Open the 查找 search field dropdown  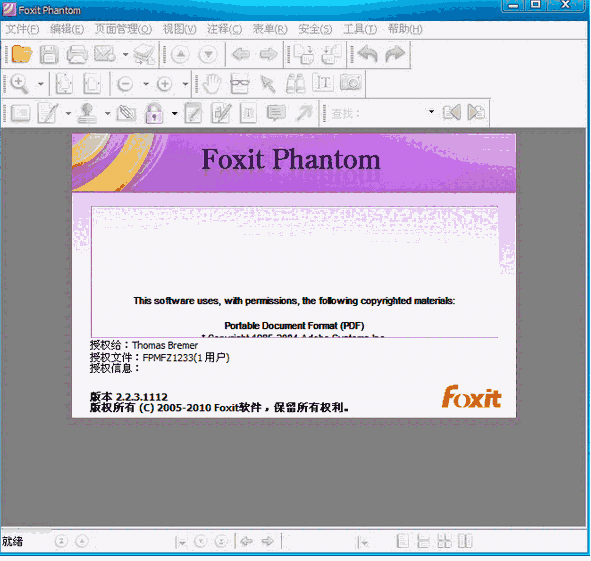point(432,112)
